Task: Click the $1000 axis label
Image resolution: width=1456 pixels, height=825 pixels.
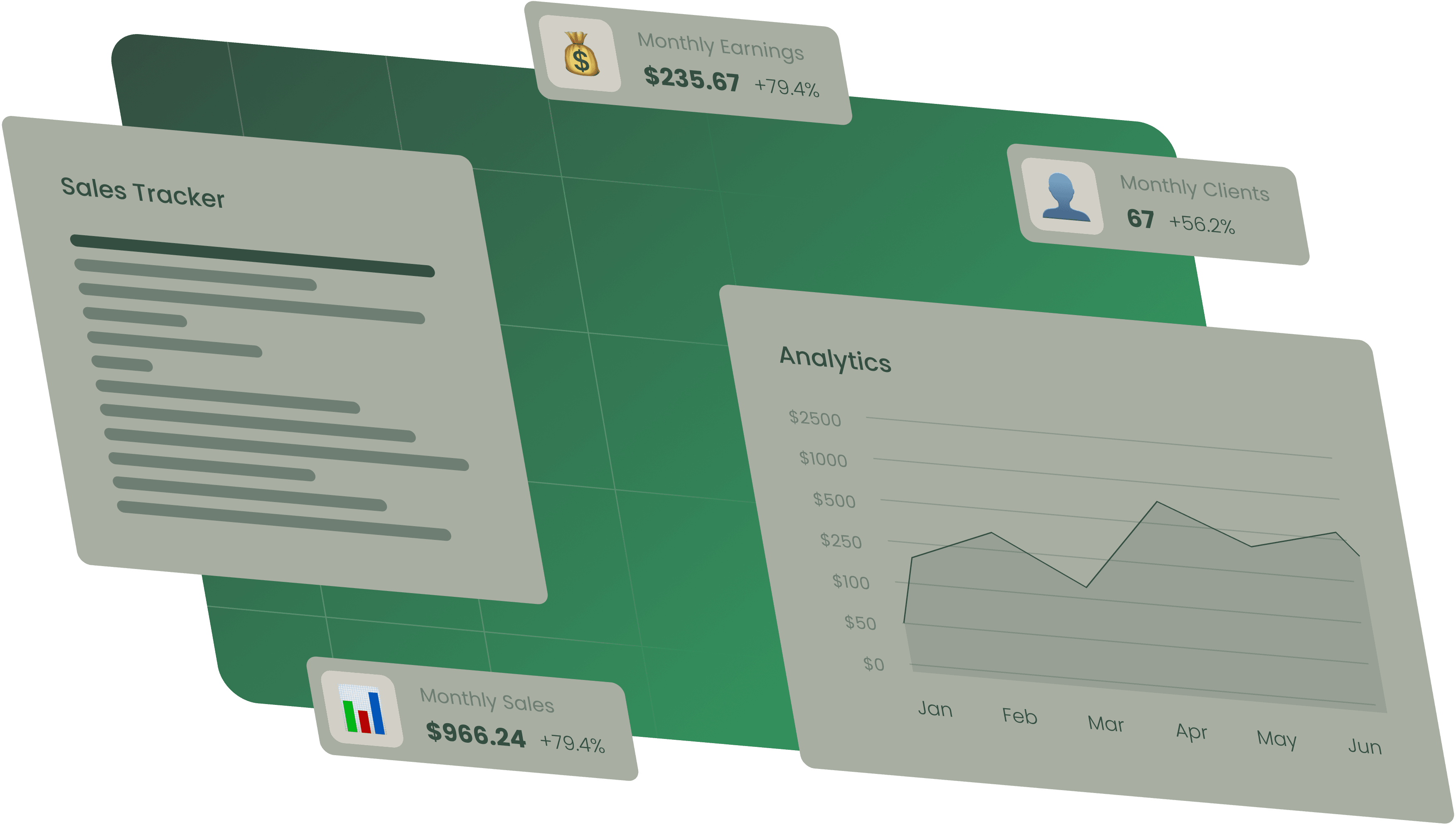Action: (x=823, y=459)
